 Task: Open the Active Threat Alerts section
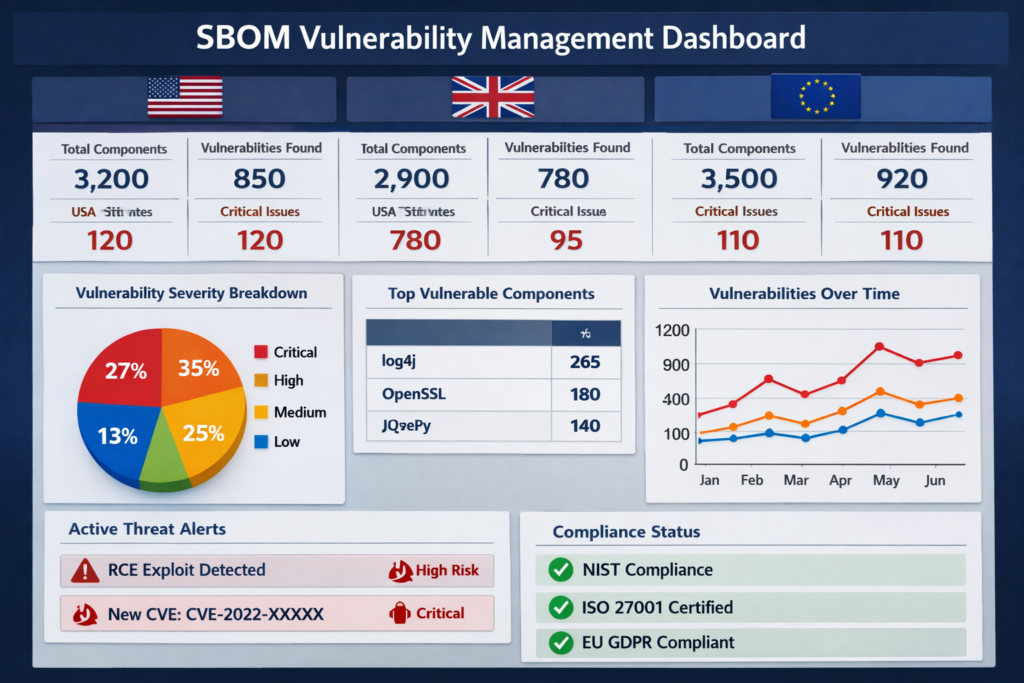146,529
